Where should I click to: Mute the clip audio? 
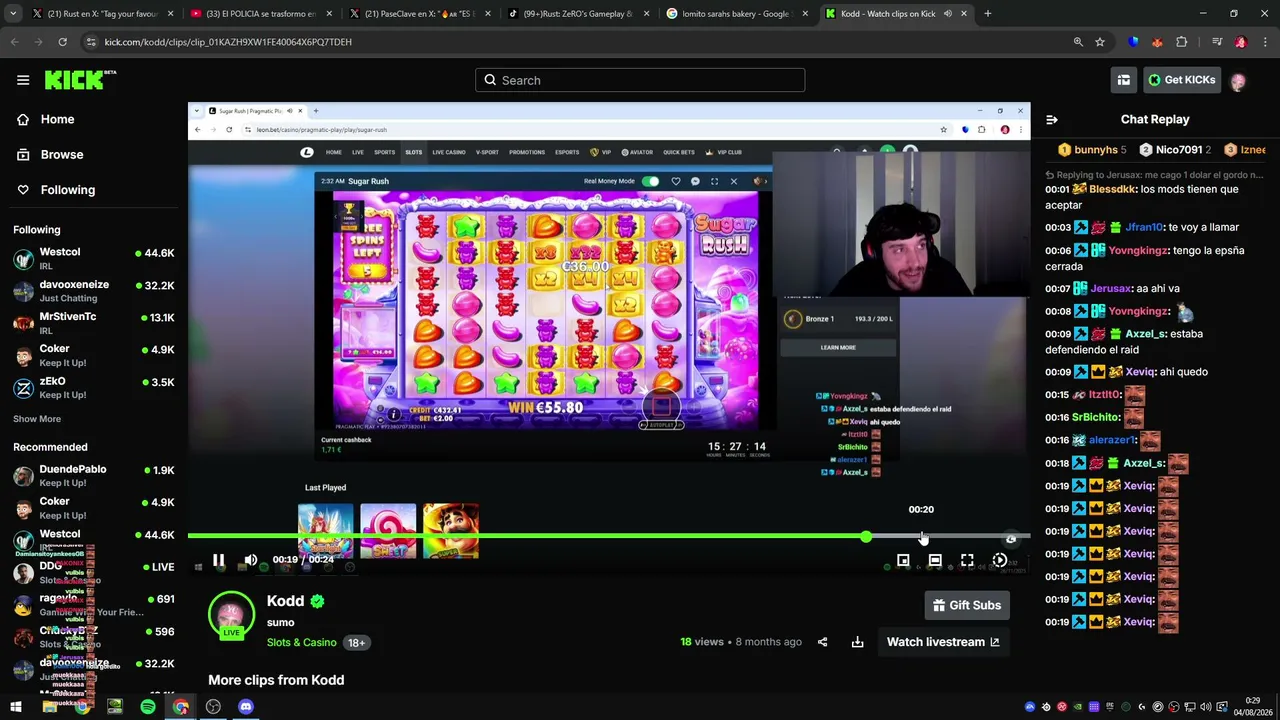pos(251,560)
